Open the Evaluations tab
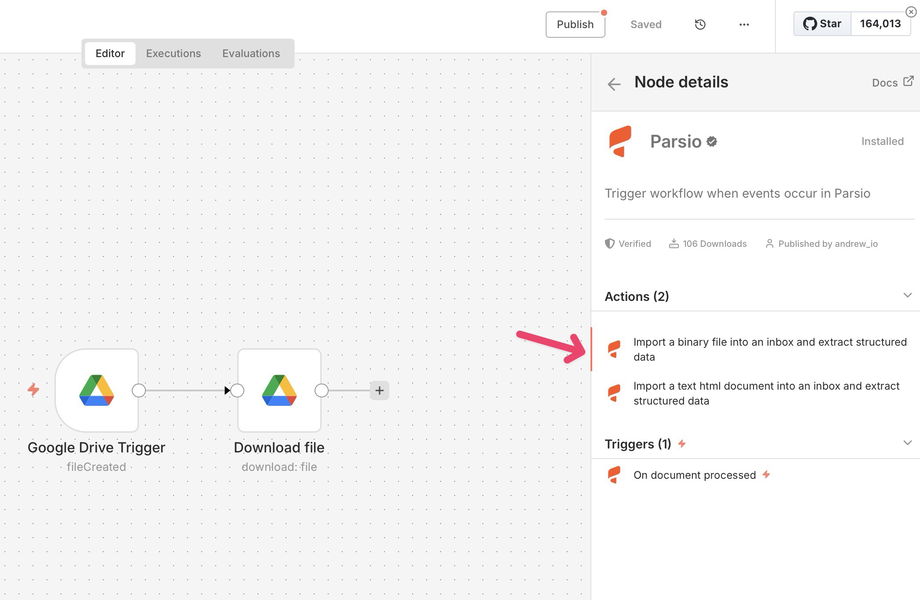920x600 pixels. pos(251,53)
